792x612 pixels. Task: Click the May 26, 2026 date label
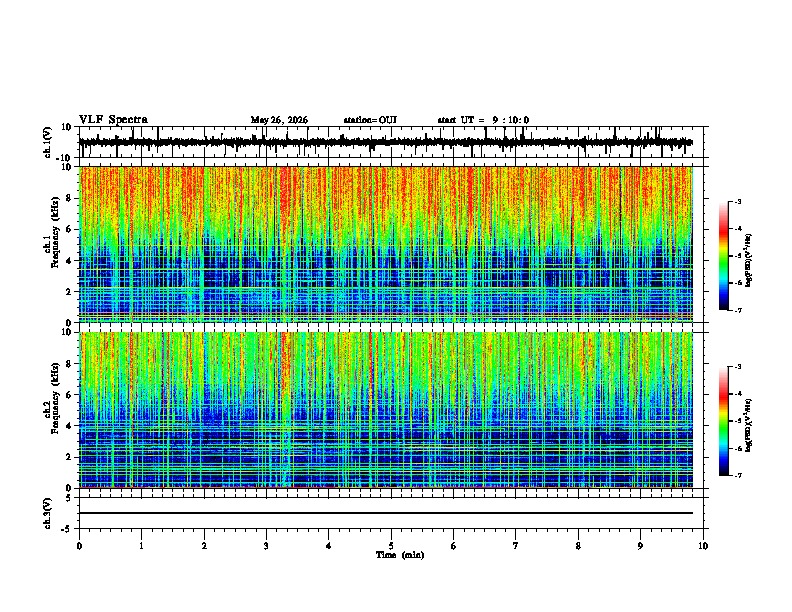[x=279, y=120]
